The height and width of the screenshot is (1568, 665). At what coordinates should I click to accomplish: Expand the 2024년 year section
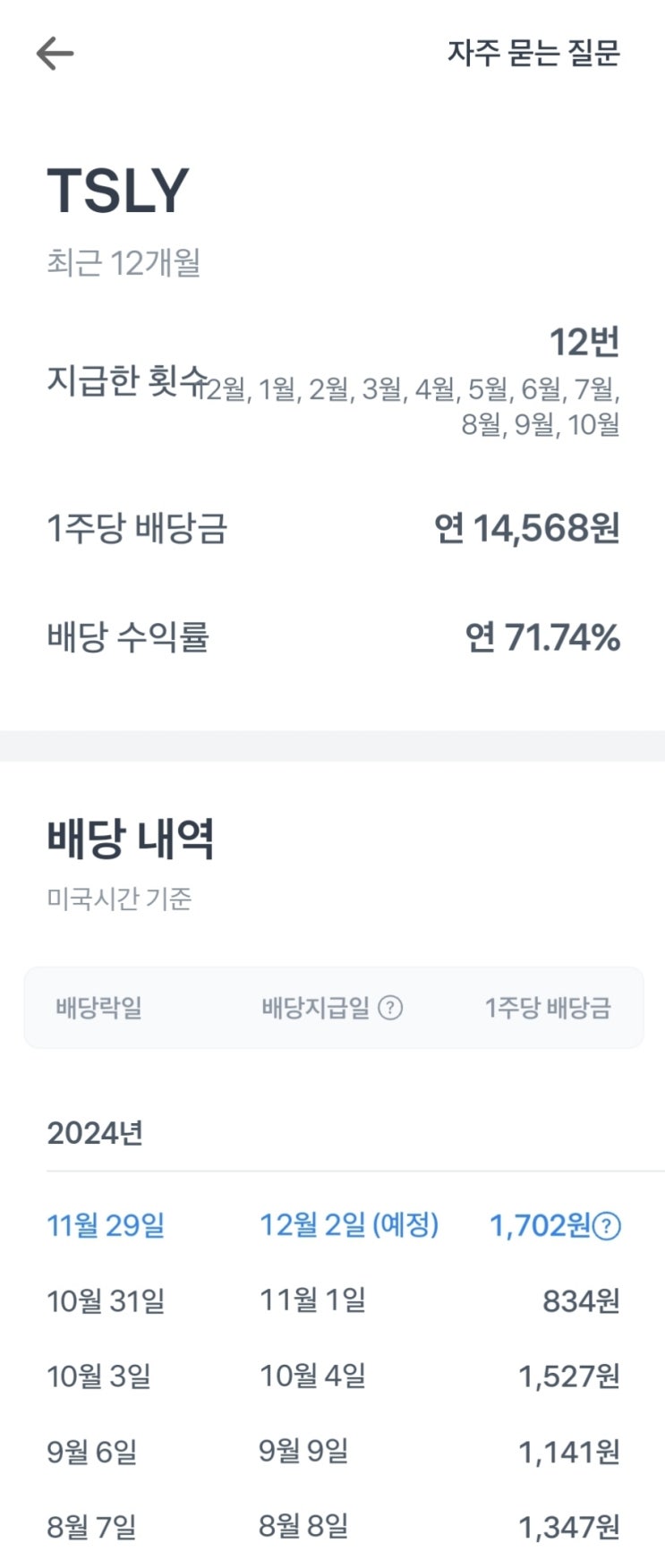click(94, 1132)
